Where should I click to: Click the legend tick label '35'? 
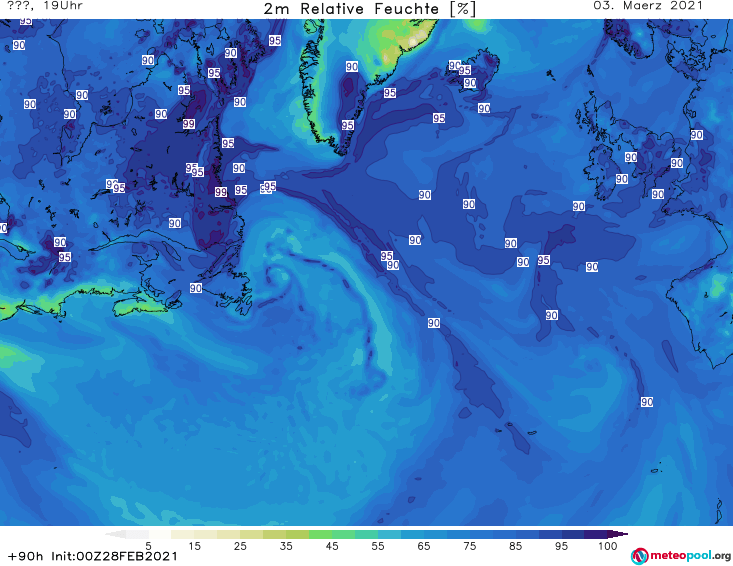[286, 546]
